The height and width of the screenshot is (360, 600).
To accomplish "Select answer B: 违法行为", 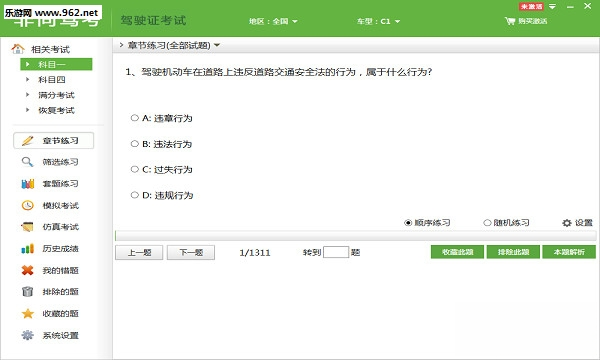I will pos(134,144).
